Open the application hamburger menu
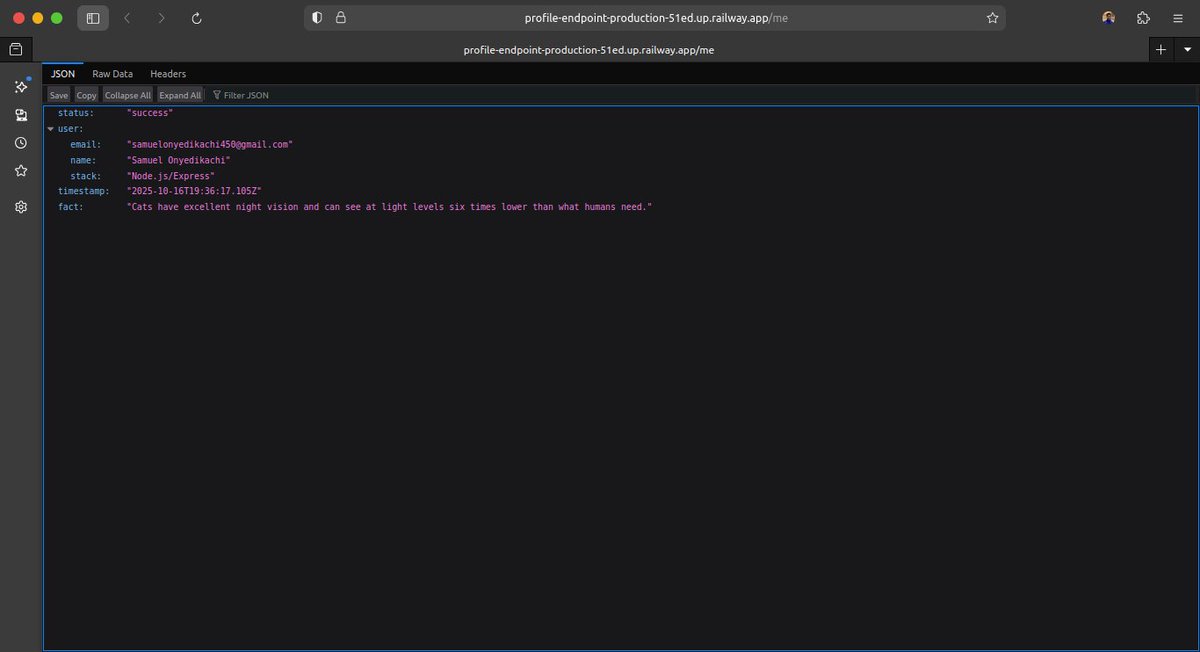Viewport: 1200px width, 652px height. (x=1178, y=18)
